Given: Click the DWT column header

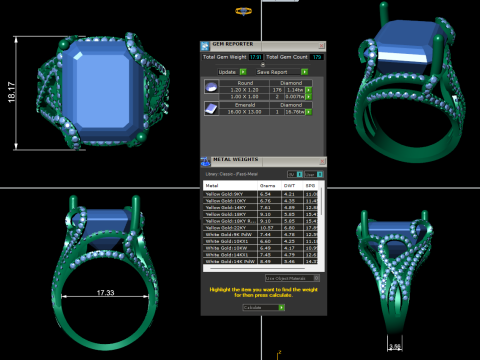Looking at the screenshot, I should point(292,185).
